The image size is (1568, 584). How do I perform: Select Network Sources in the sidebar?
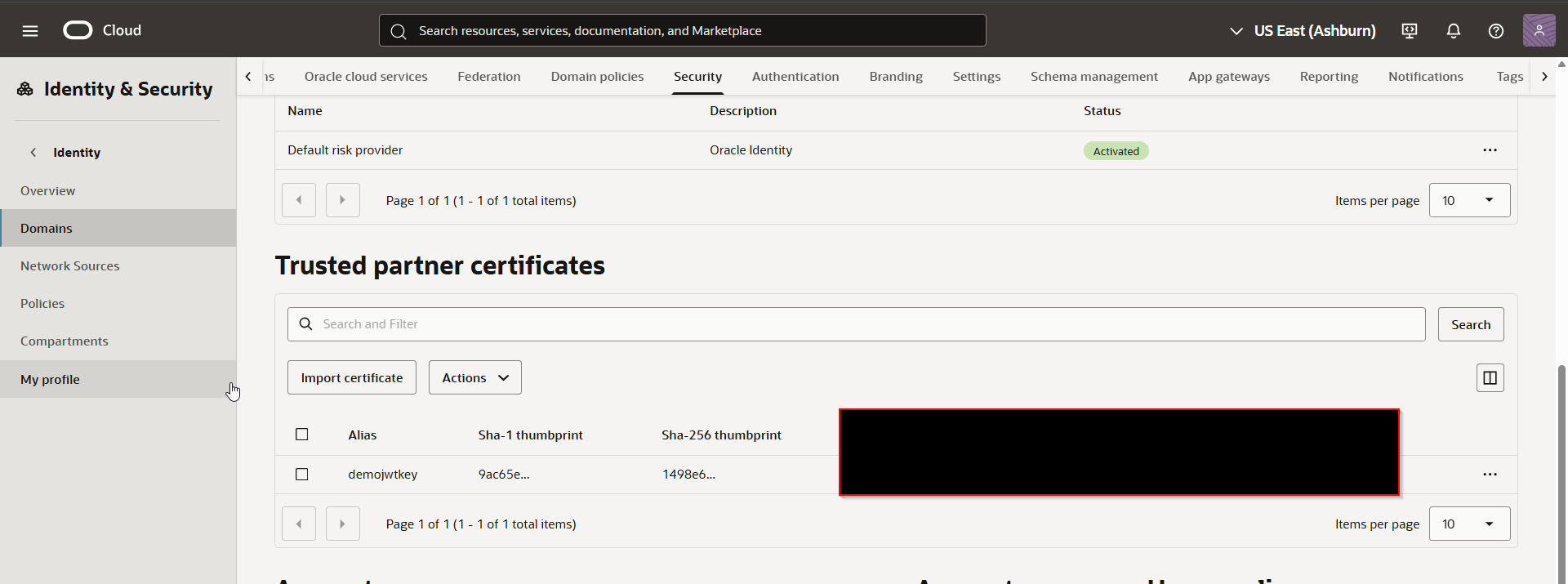click(70, 266)
